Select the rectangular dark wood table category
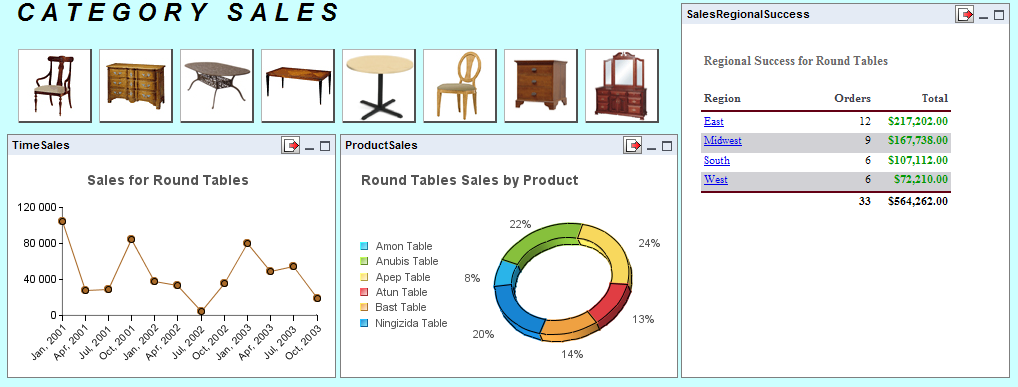The width and height of the screenshot is (1018, 387). click(298, 85)
